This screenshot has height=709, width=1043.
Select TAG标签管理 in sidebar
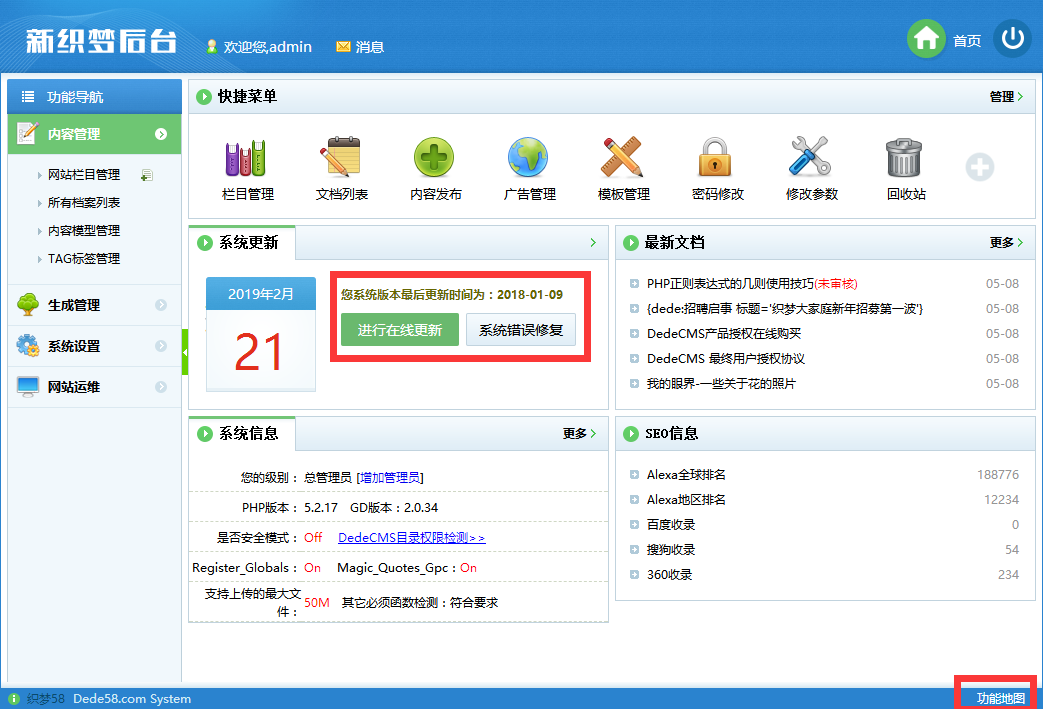[x=84, y=258]
